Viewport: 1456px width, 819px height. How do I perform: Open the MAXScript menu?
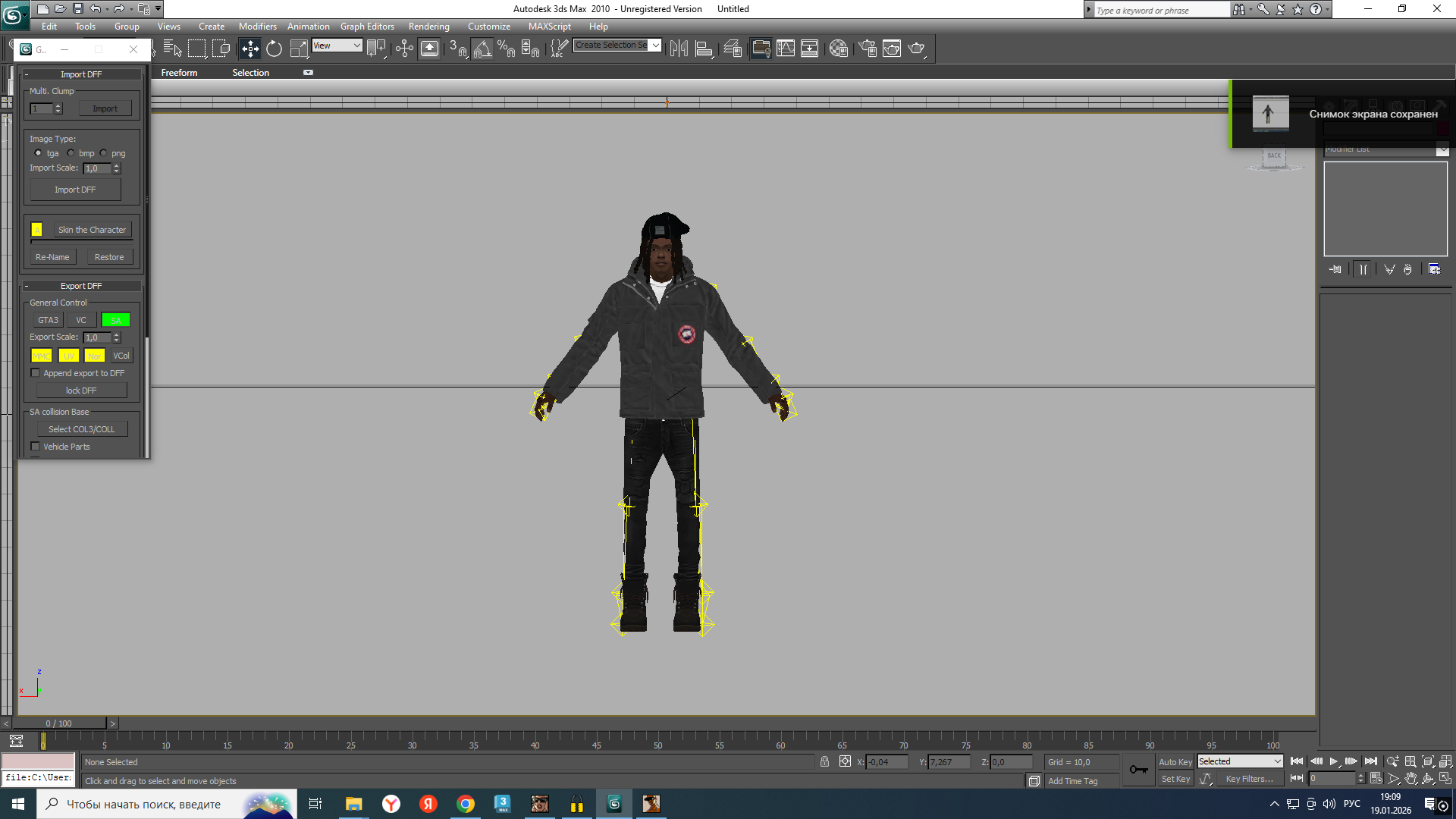(549, 27)
